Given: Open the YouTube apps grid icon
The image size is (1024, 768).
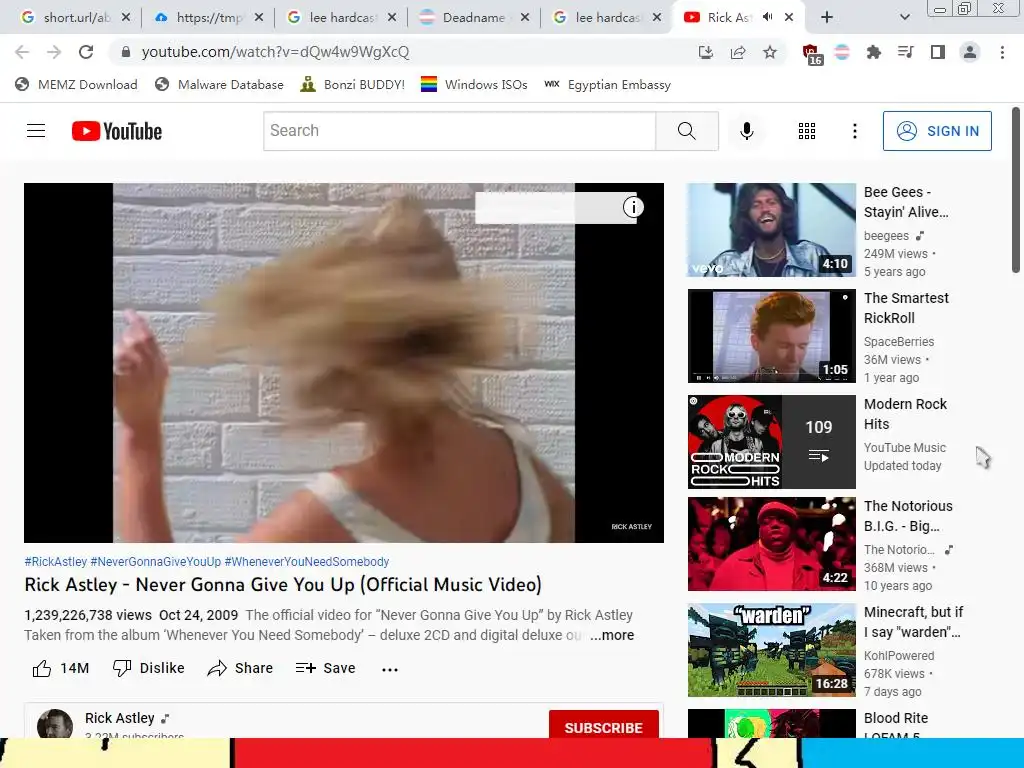Looking at the screenshot, I should click(807, 131).
